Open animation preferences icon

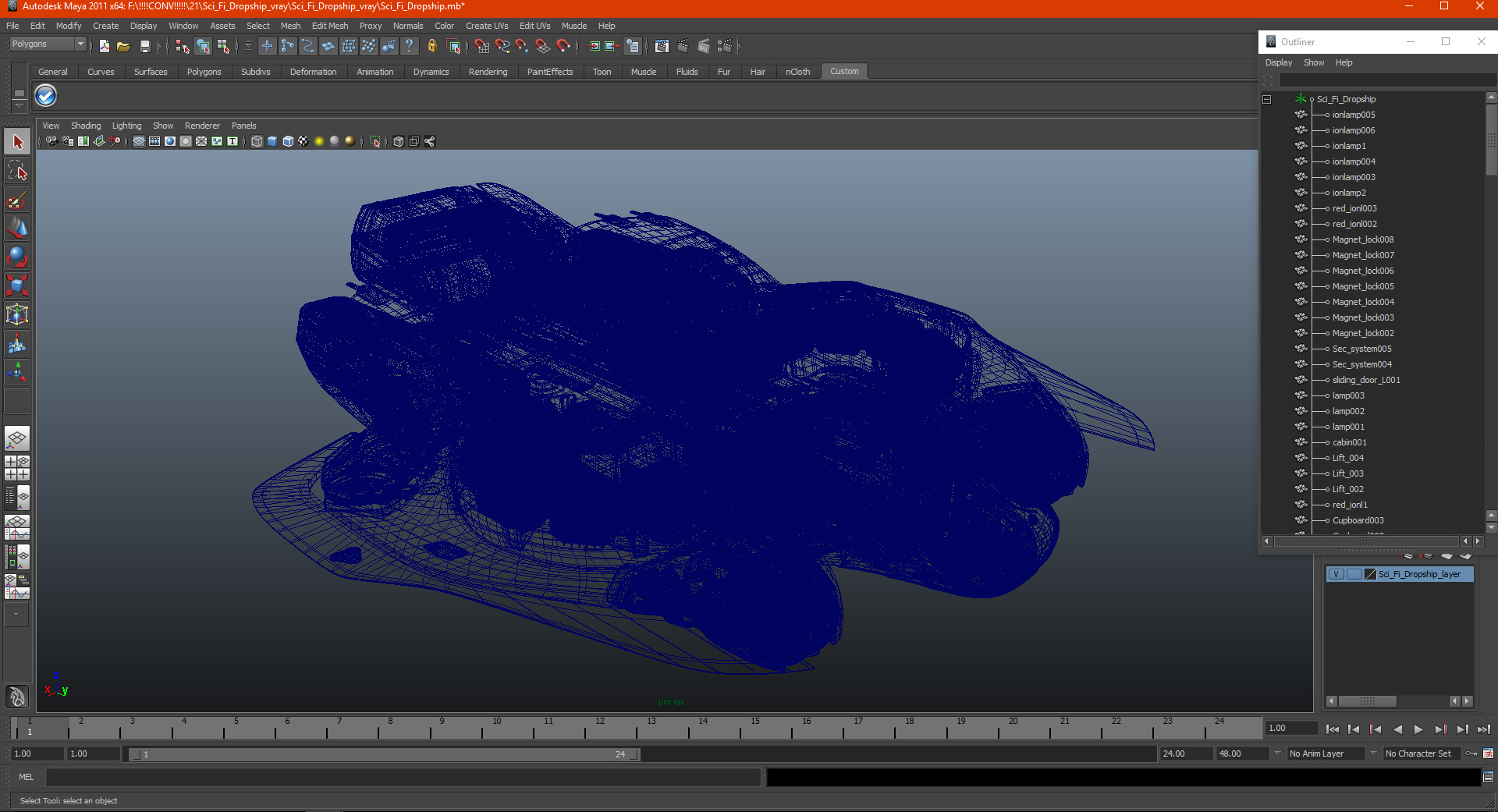[x=1488, y=753]
